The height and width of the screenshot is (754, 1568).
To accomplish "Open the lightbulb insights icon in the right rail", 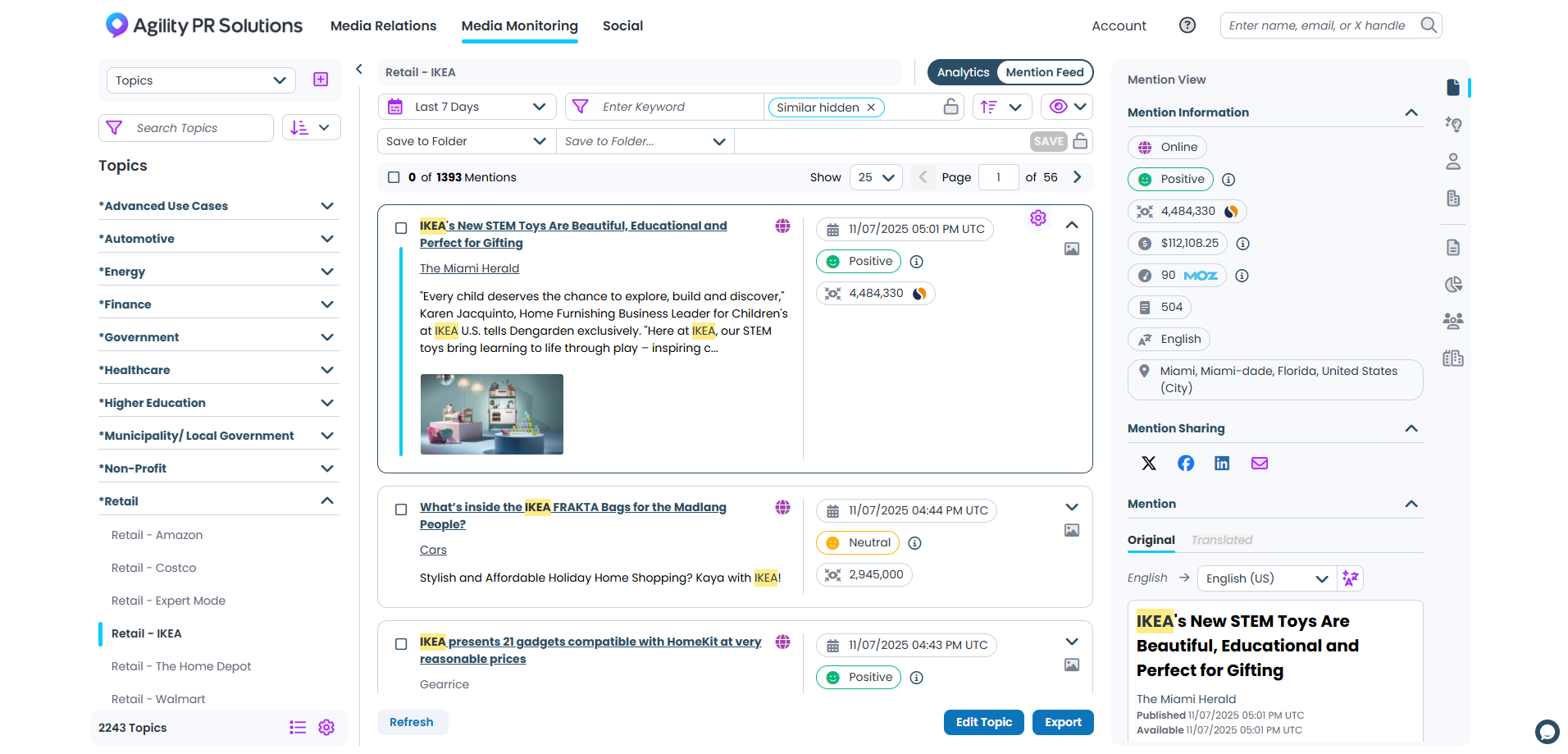I will (1453, 124).
